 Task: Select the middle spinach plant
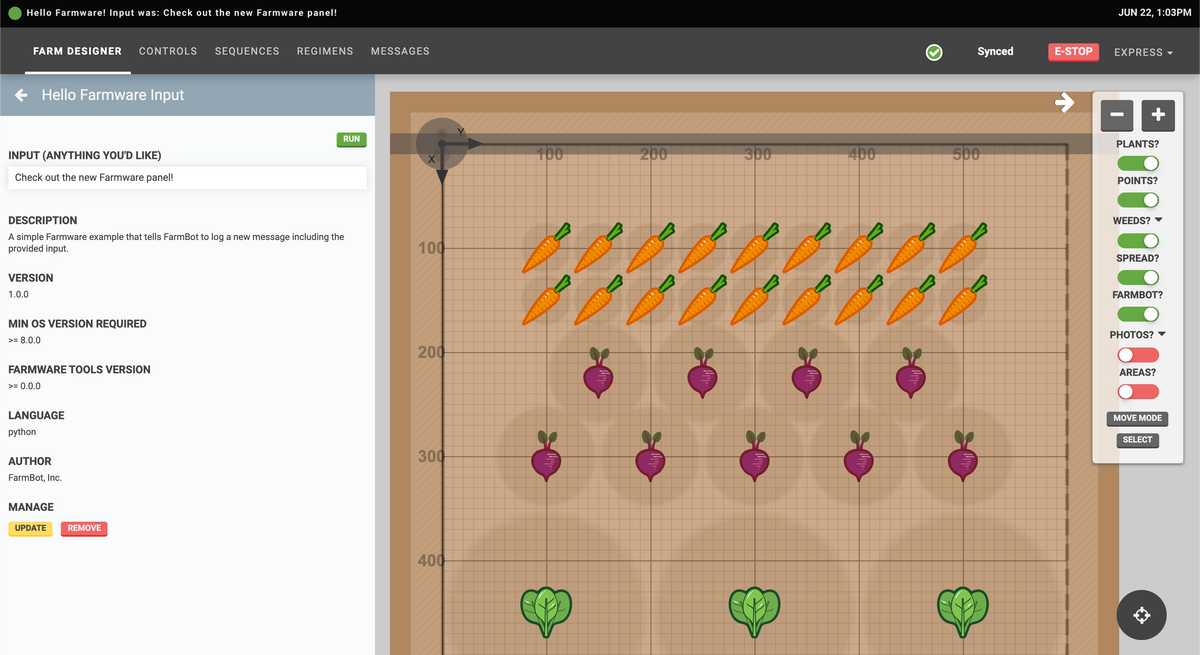[754, 612]
